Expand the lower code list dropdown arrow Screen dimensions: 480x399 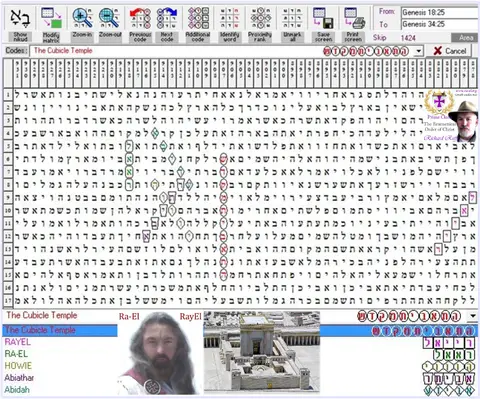pyautogui.click(x=473, y=316)
